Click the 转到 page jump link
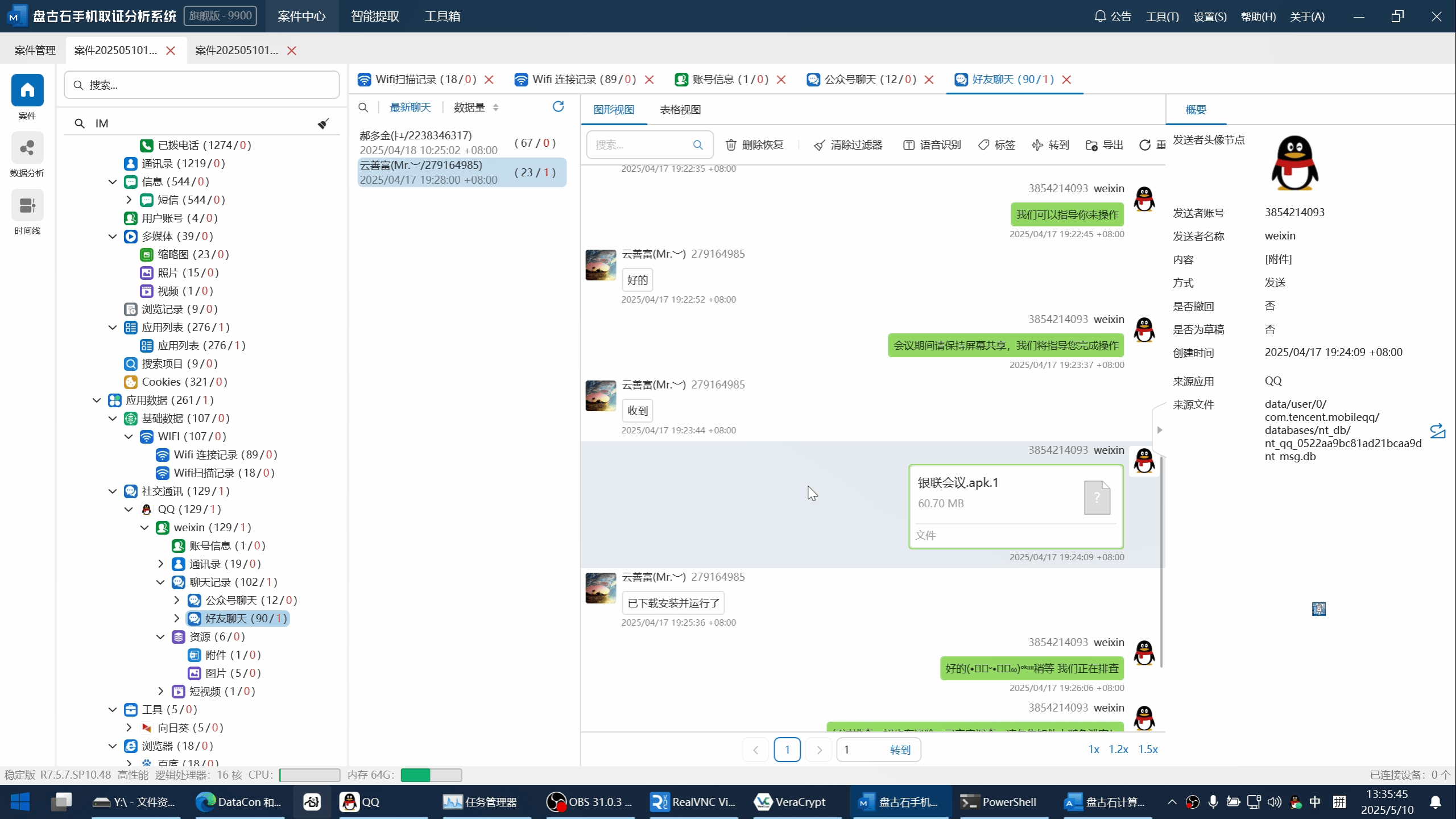Screen dimensions: 1456x819 (900, 750)
